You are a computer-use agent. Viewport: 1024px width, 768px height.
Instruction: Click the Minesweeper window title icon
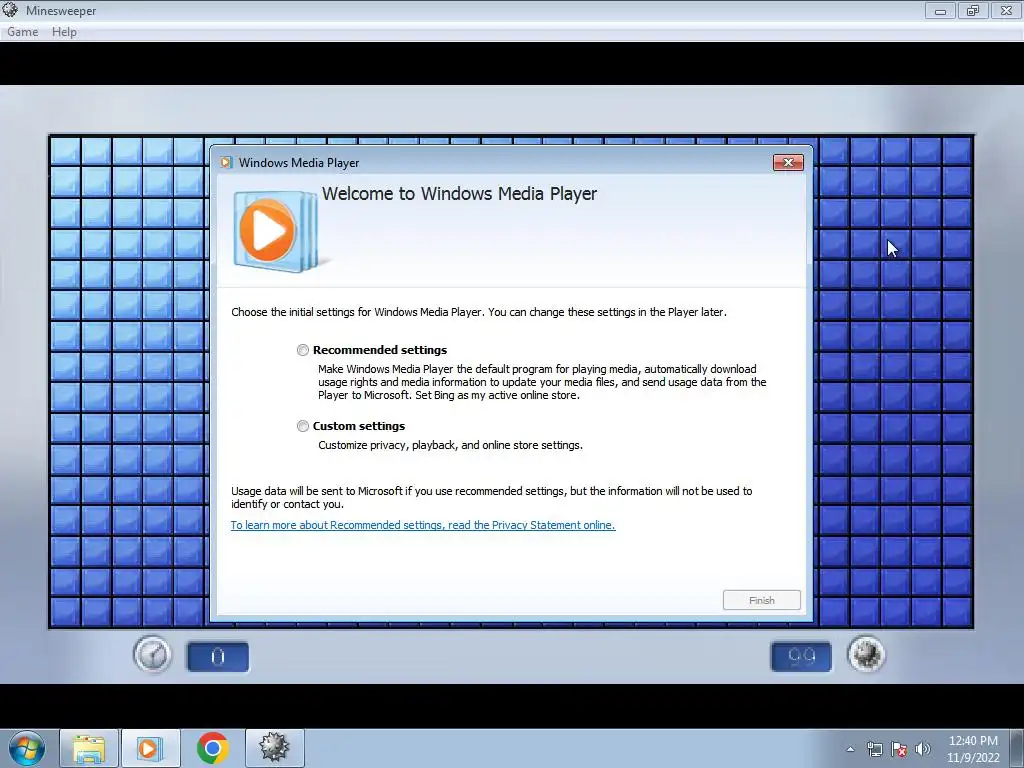[10, 10]
